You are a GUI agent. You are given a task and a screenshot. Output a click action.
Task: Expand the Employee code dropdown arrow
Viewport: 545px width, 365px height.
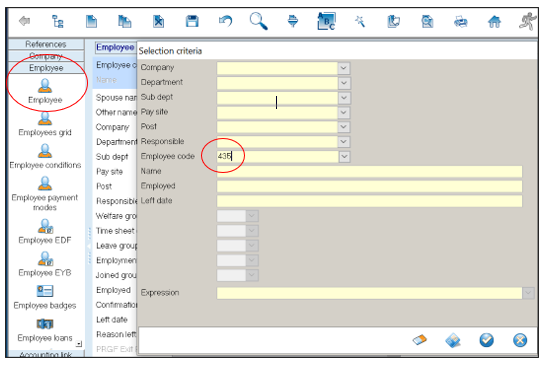pyautogui.click(x=344, y=157)
